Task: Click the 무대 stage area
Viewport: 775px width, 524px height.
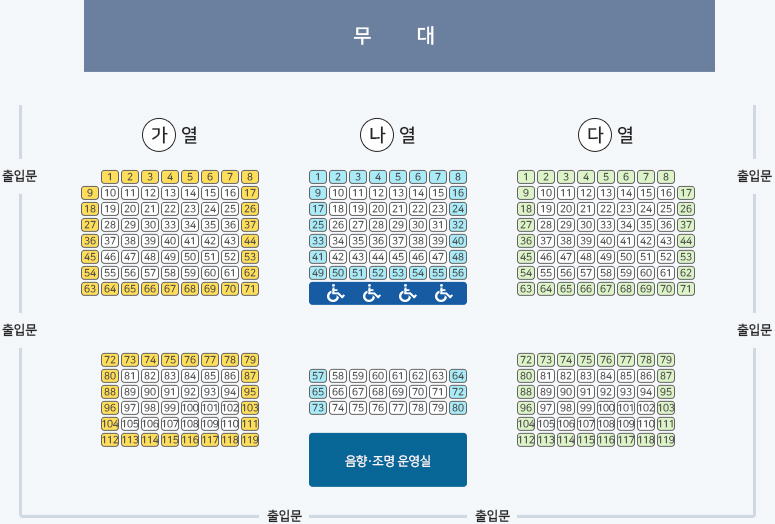Action: point(399,36)
